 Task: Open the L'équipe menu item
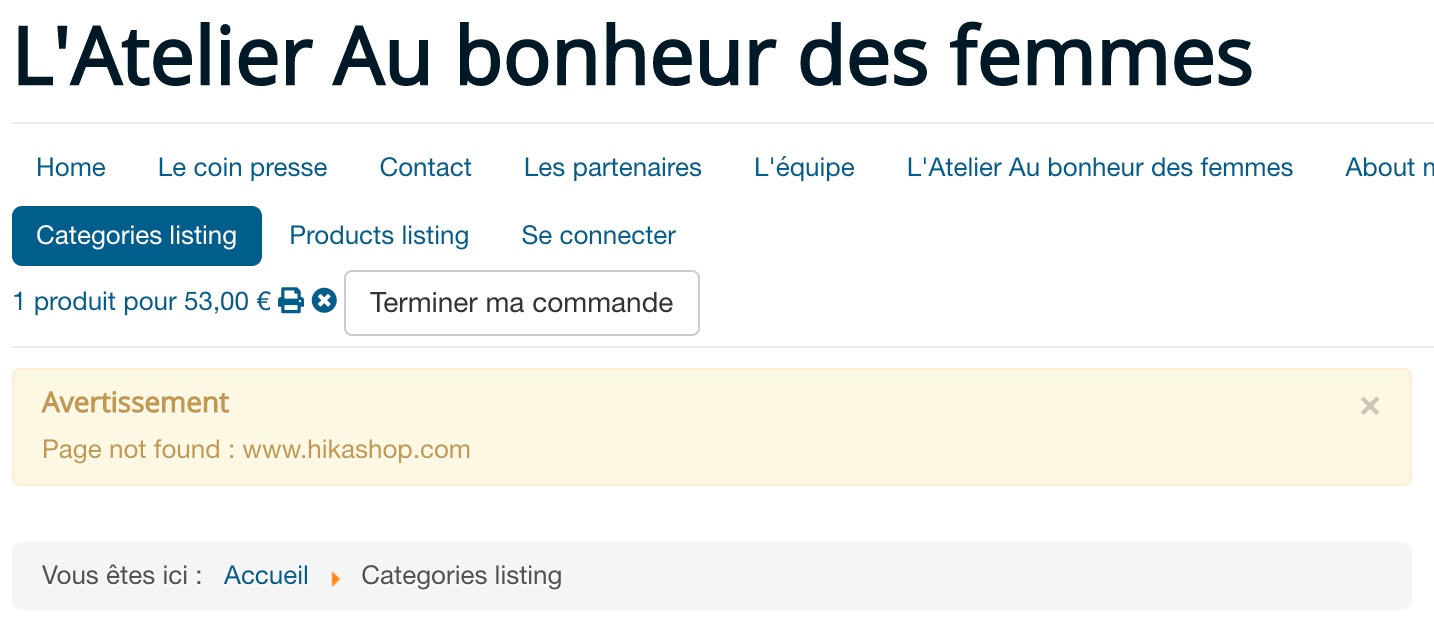coord(804,168)
